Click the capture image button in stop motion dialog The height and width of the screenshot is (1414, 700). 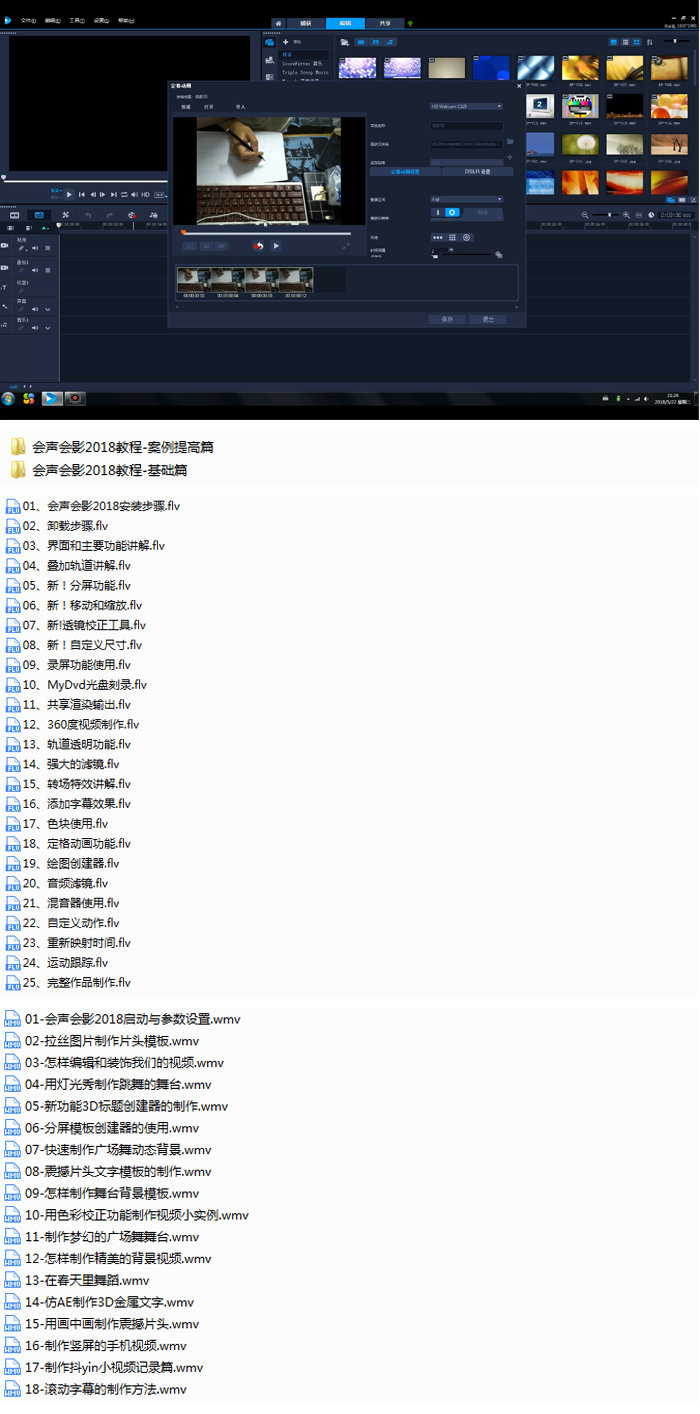258,246
